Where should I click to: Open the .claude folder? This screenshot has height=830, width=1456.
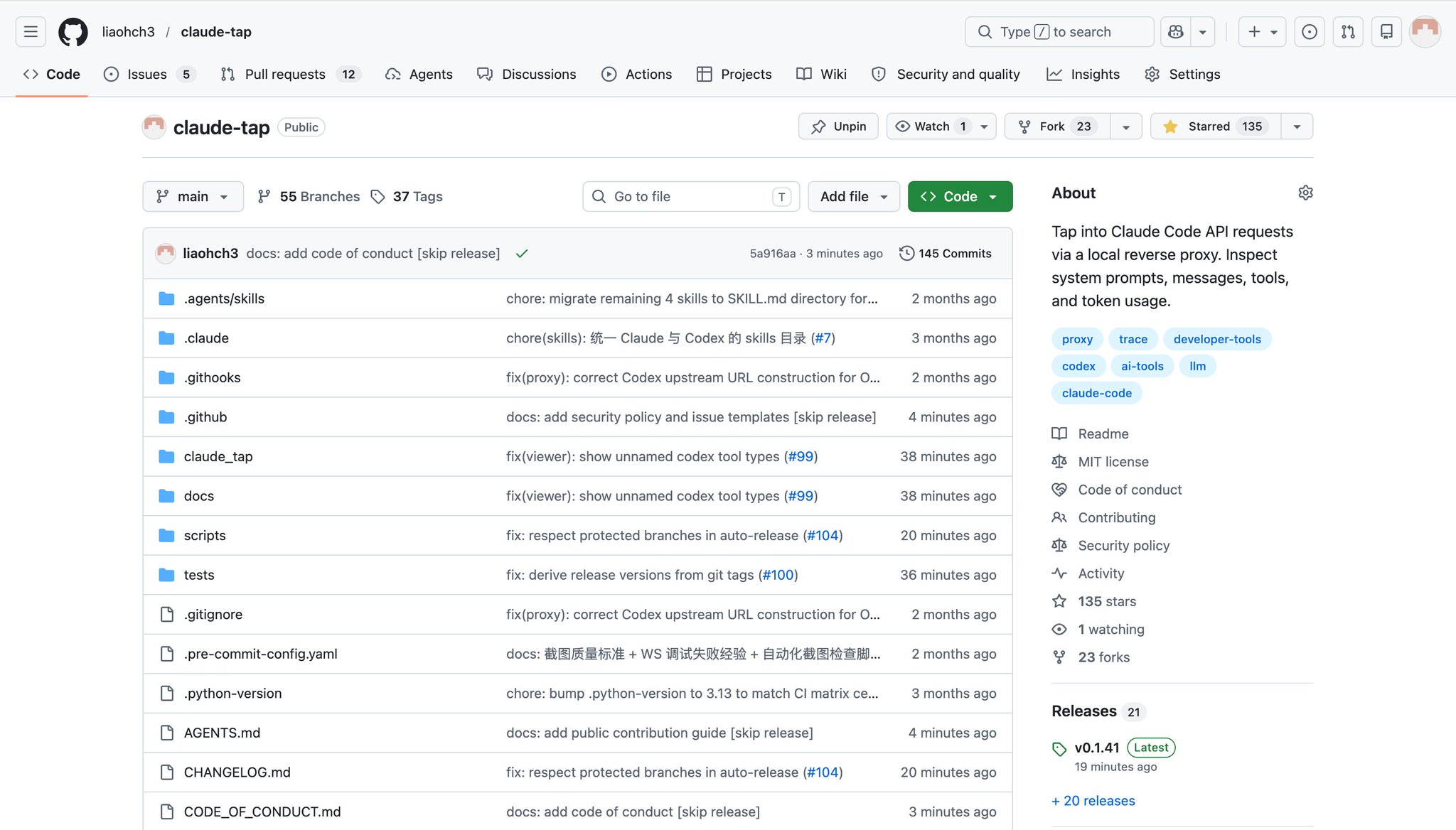(206, 338)
